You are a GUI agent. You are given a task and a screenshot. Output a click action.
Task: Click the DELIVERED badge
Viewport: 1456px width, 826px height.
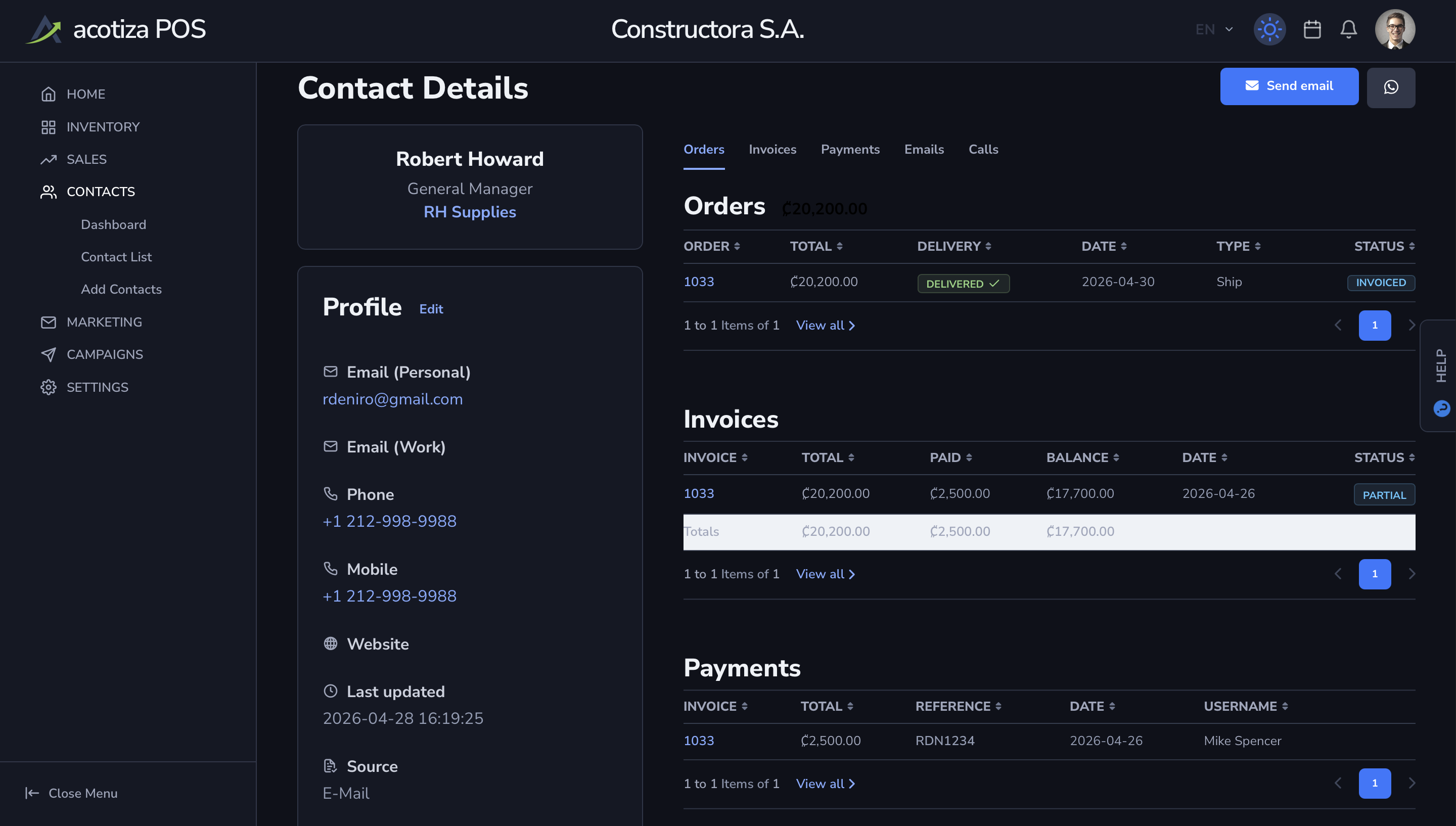tap(963, 284)
